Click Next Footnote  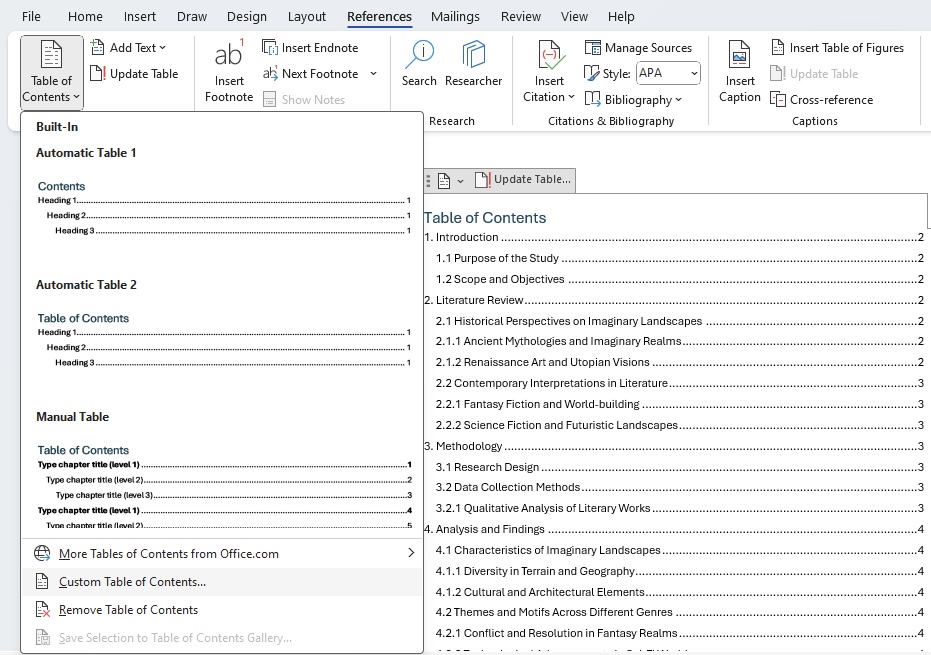311,74
